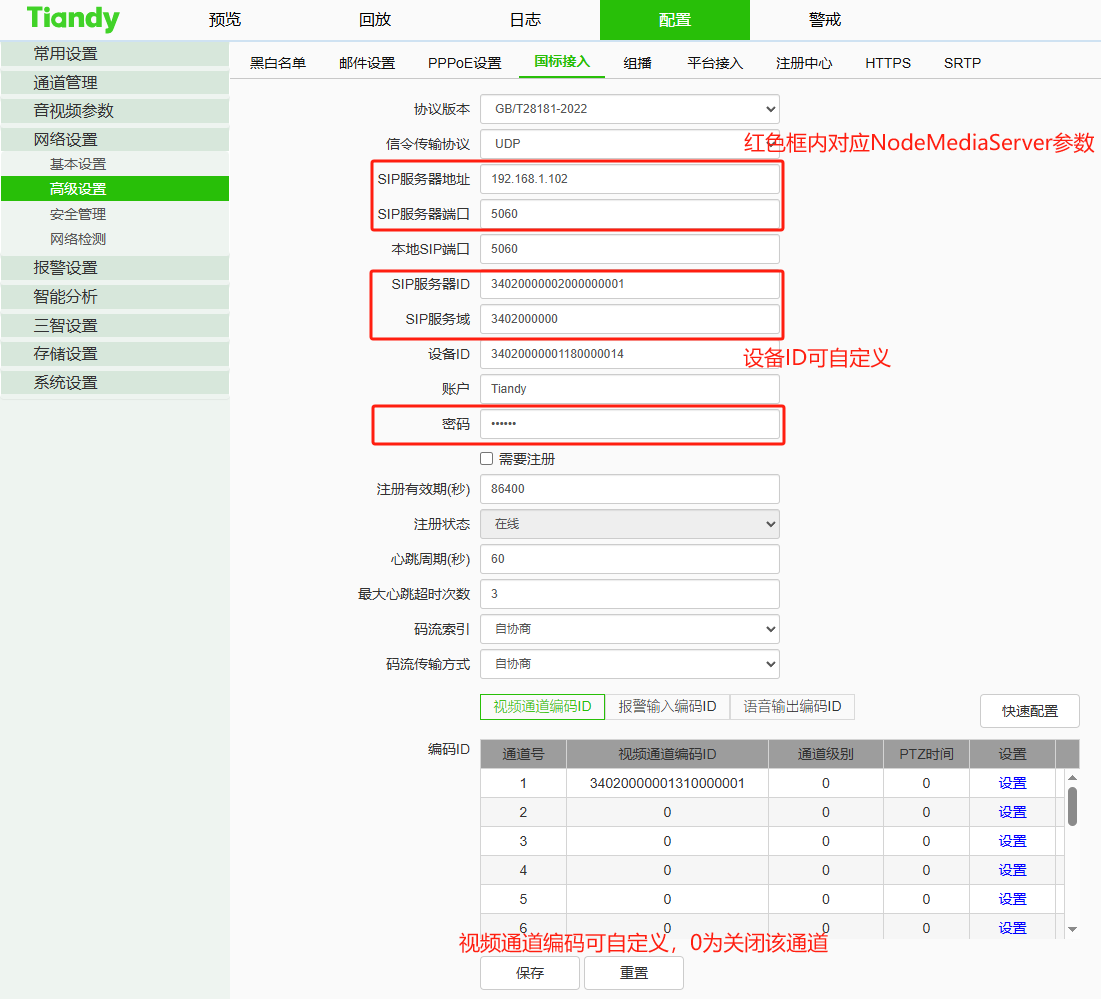
Task: Open the 警戒 top tab
Action: click(825, 20)
